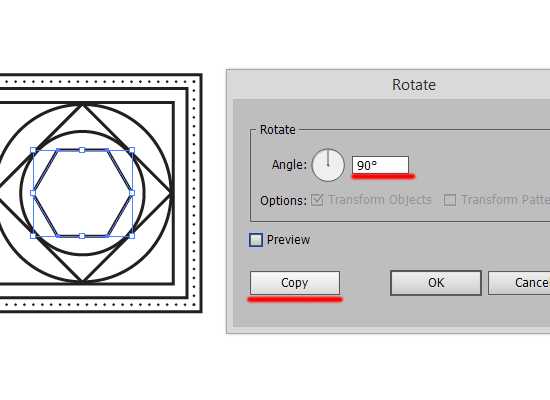Click the bottom-left selection handle of hexagon

(33, 236)
